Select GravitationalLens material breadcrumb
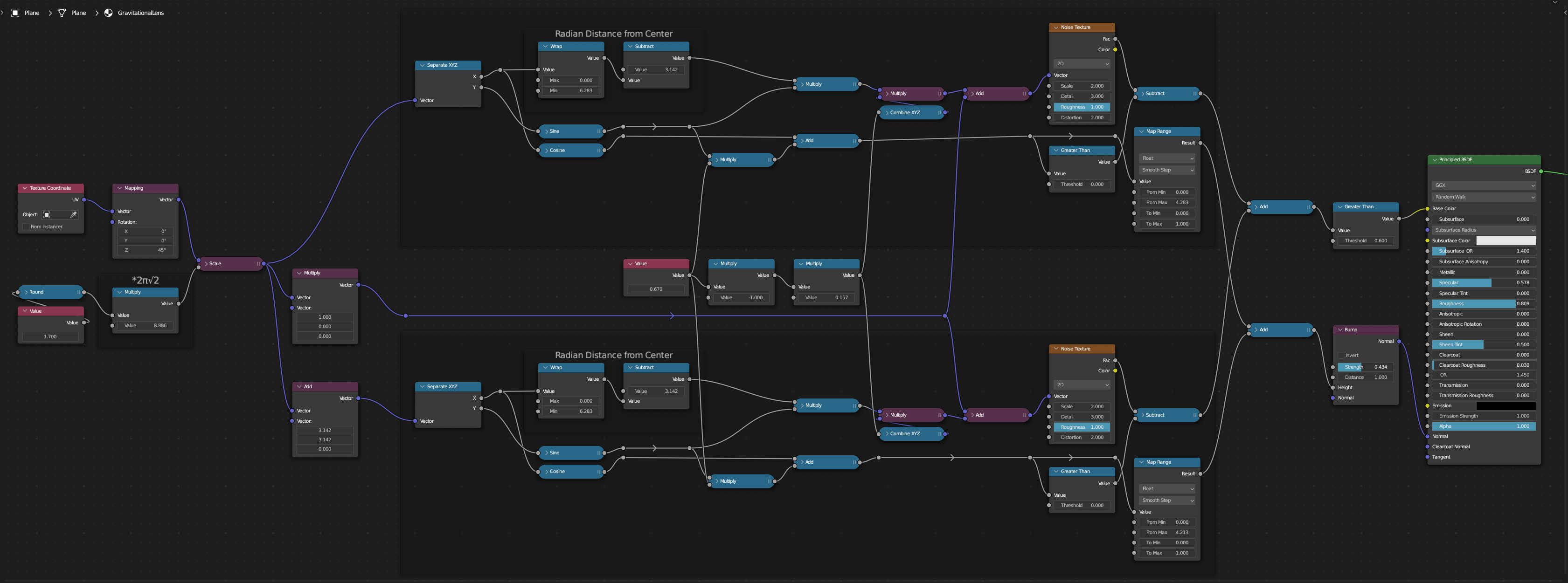Image resolution: width=1568 pixels, height=583 pixels. 140,13
